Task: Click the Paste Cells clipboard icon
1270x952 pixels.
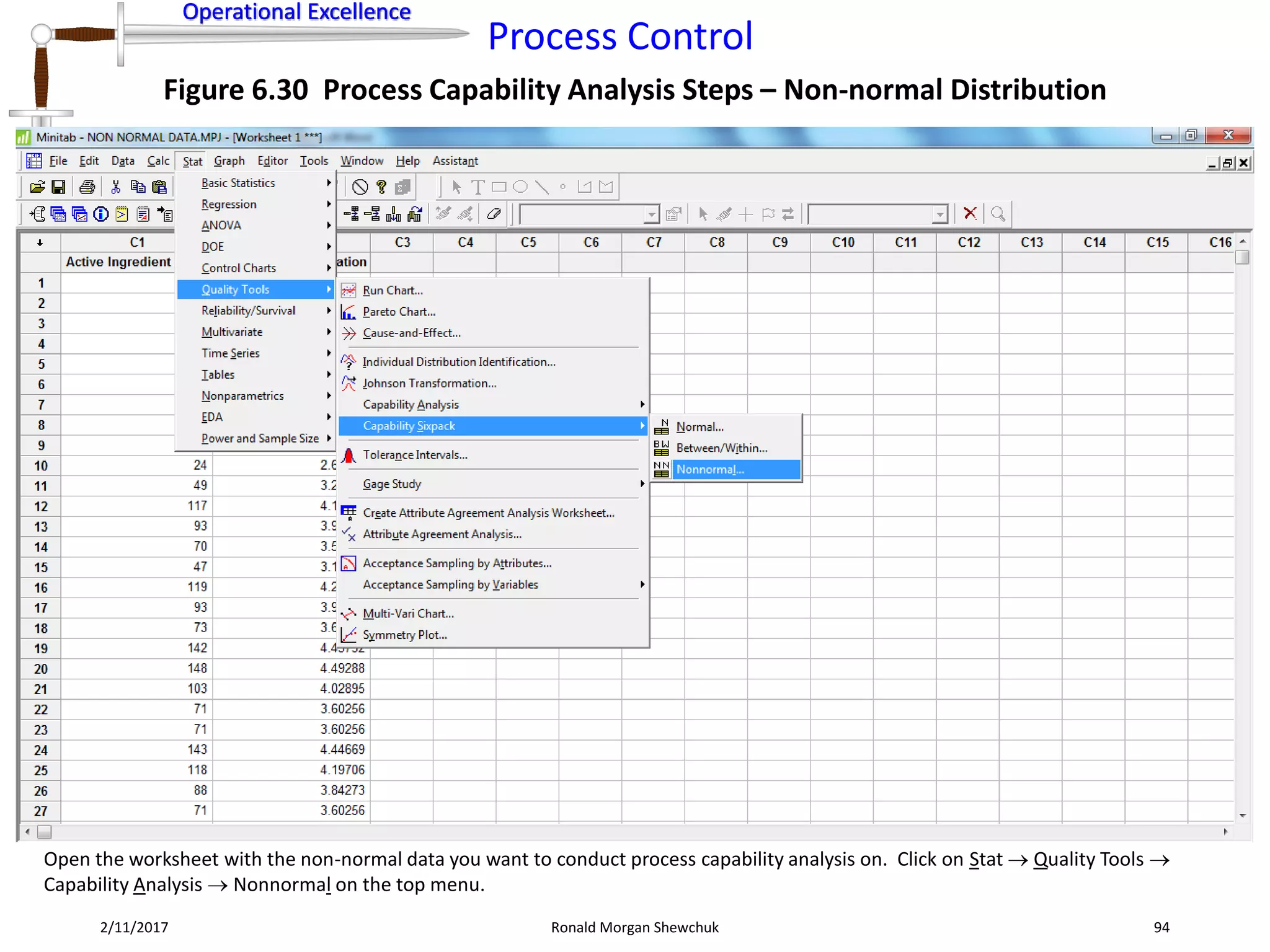Action: (x=159, y=187)
